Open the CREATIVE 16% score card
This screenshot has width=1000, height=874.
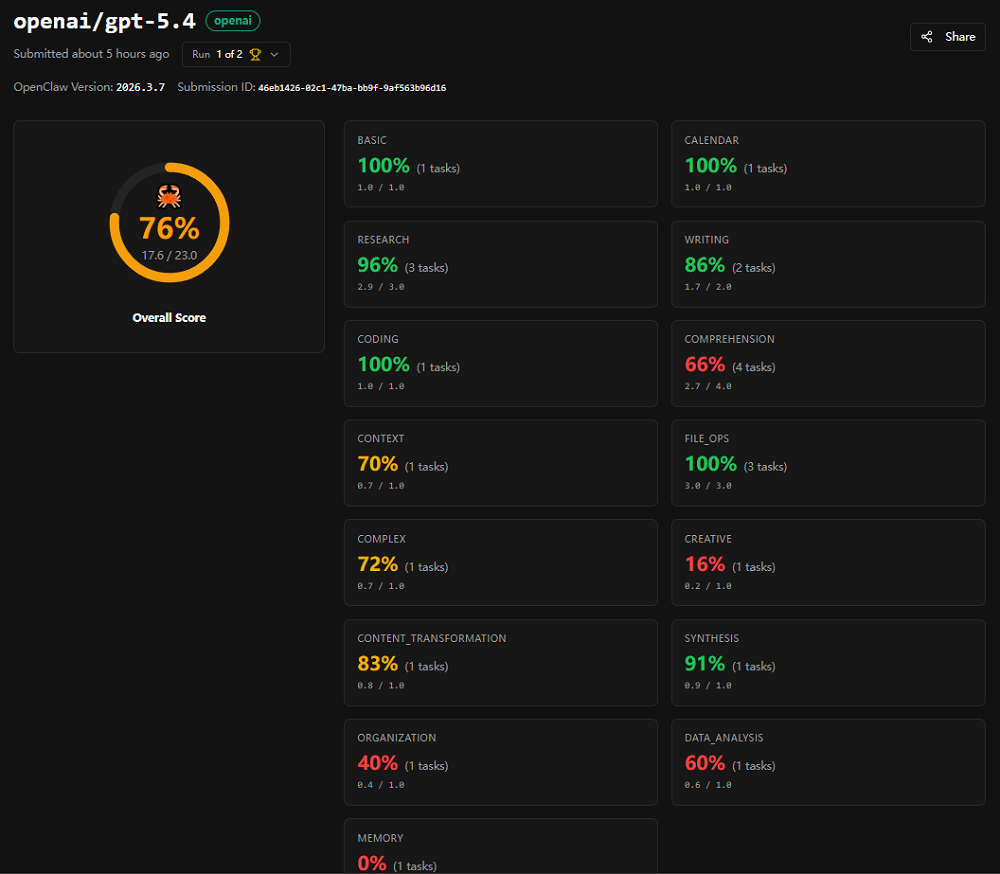[x=827, y=562]
